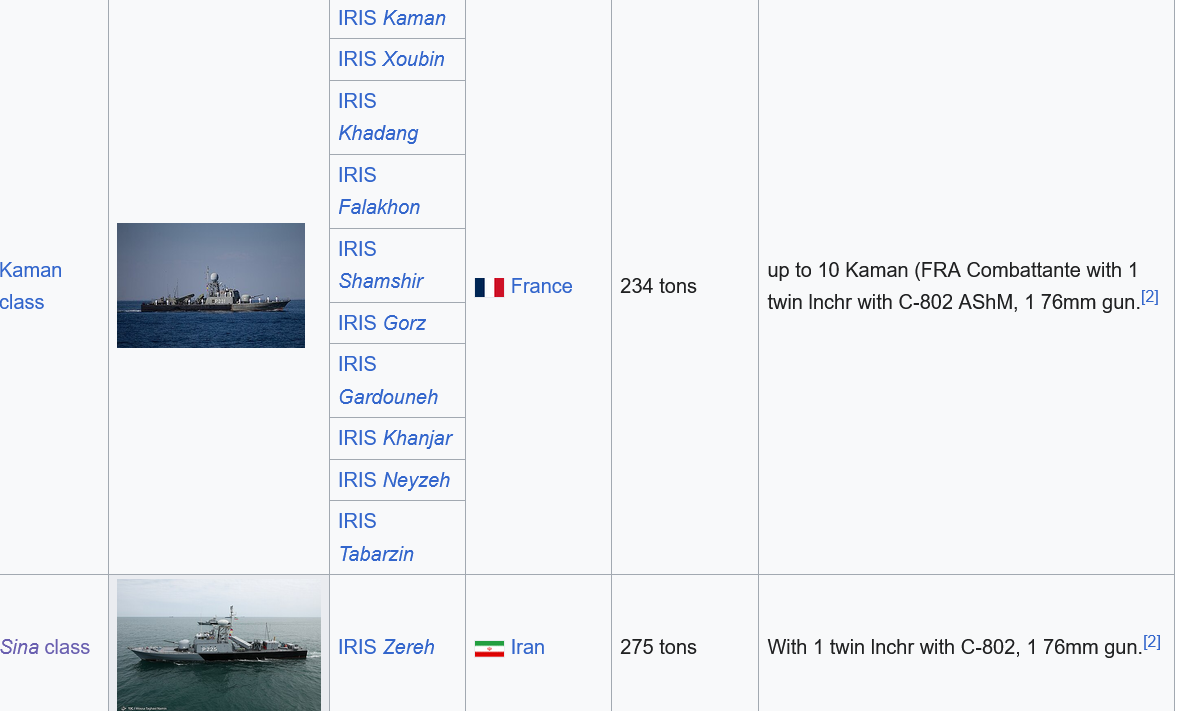Click the France flag icon
The width and height of the screenshot is (1187, 711).
tap(489, 287)
